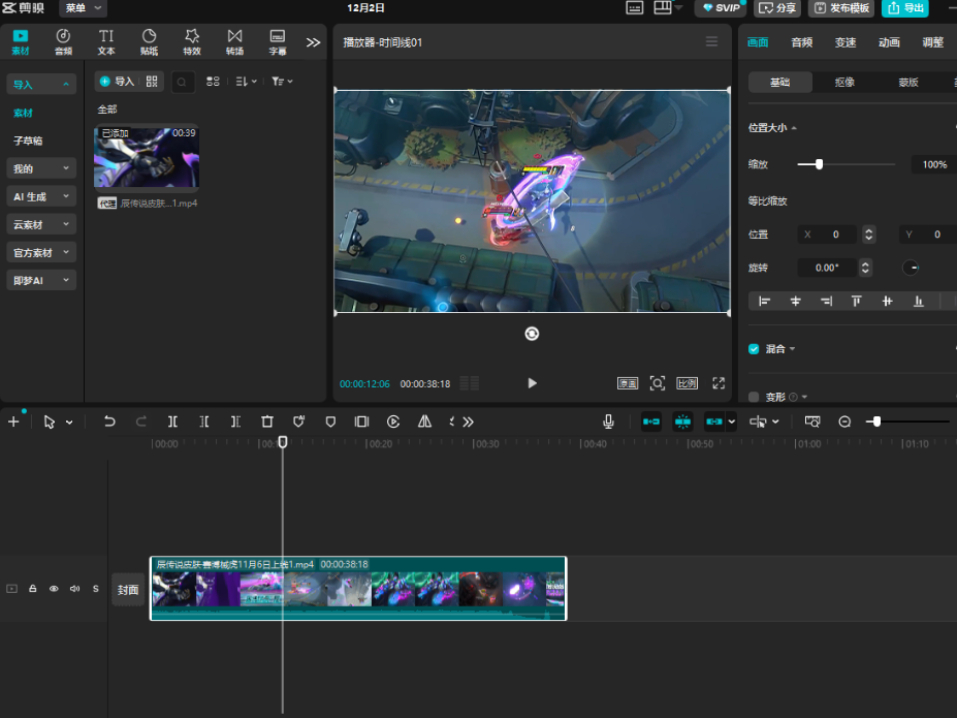Select the Stickers (贴纸) panel icon
The height and width of the screenshot is (718, 957).
[148, 42]
